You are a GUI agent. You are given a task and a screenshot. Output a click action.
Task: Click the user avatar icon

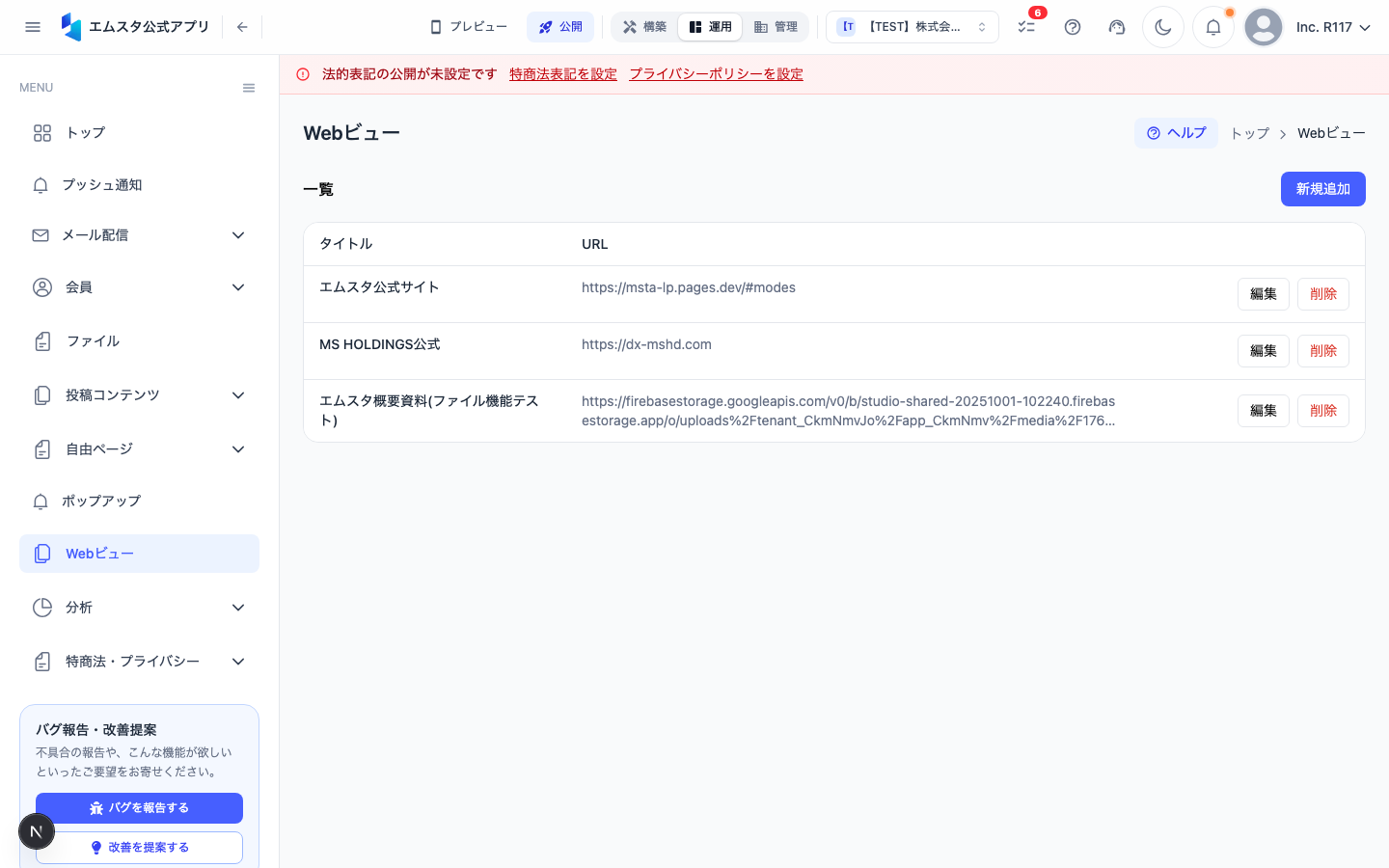tap(1264, 27)
